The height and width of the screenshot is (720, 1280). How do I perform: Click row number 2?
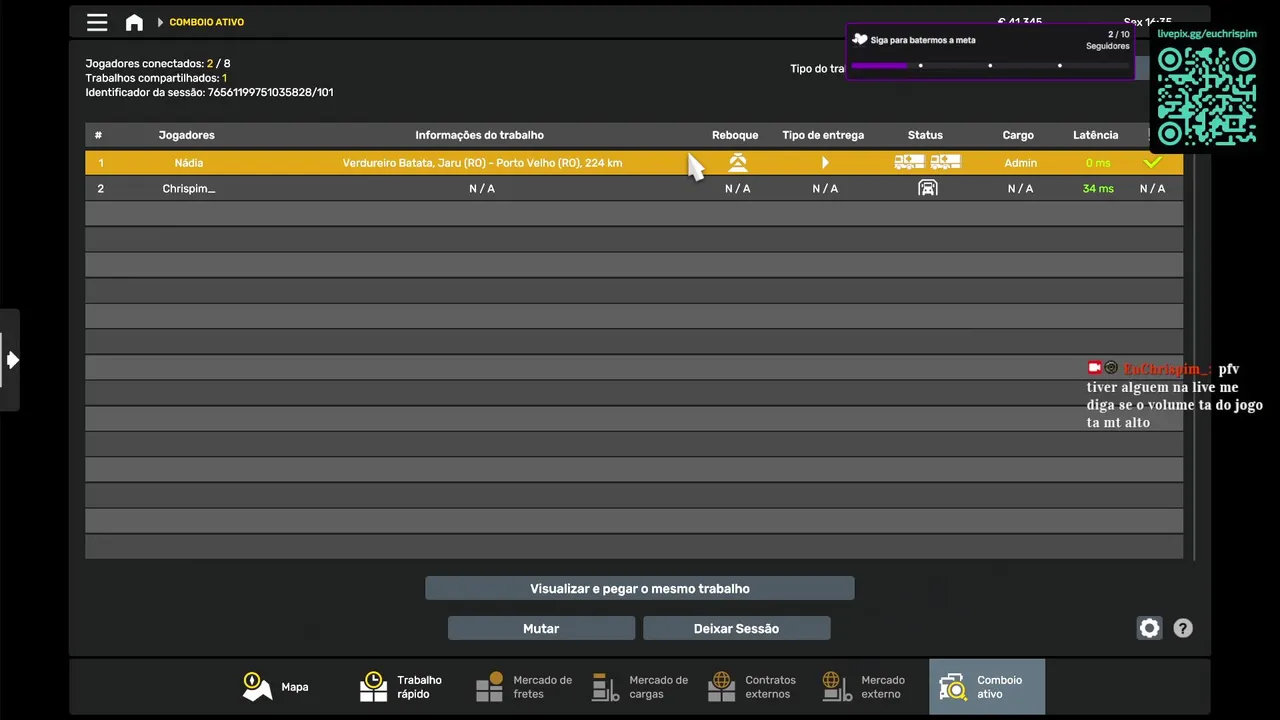click(100, 188)
